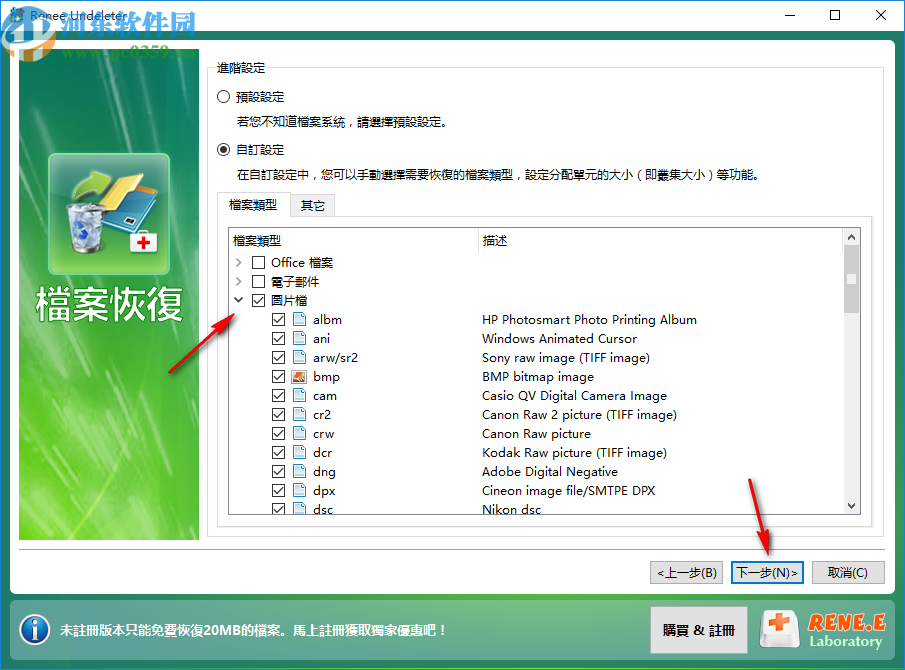Click the 取消(C) cancel button
Screen dimensions: 905x670
[x=848, y=572]
